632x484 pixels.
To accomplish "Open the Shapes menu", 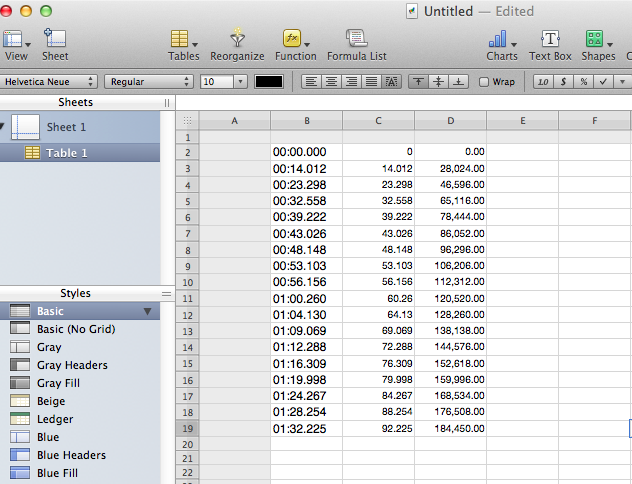I will click(598, 45).
